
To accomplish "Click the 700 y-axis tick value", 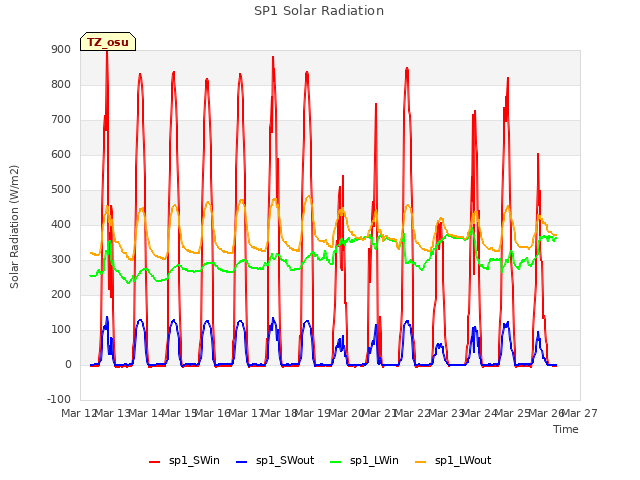I will tap(61, 120).
